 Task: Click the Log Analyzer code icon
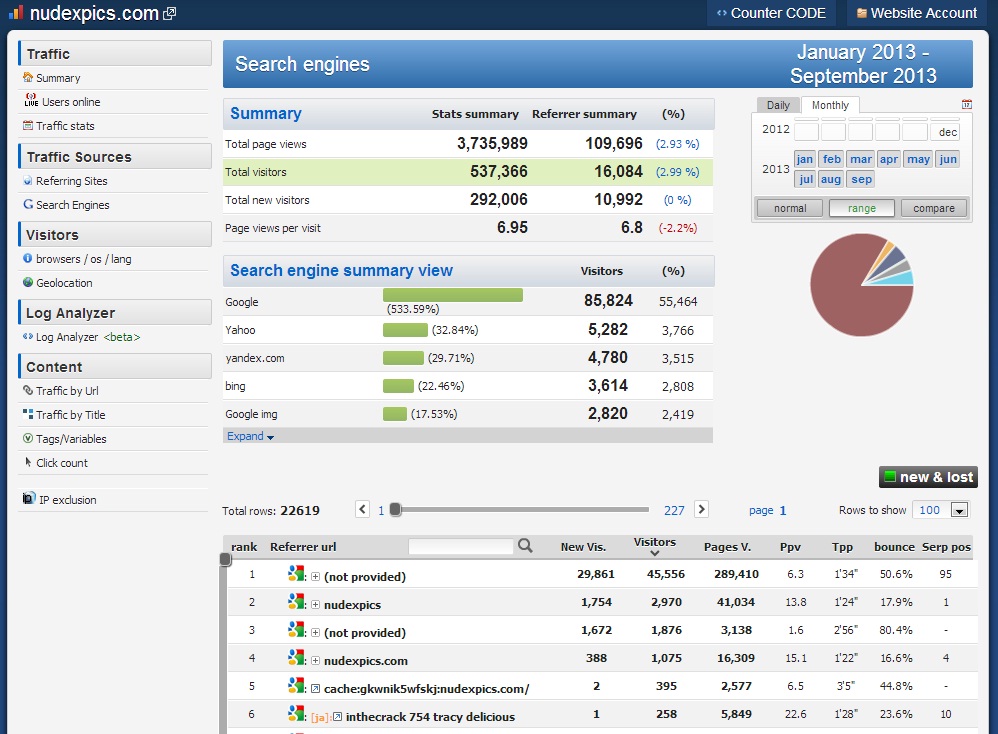coord(28,336)
